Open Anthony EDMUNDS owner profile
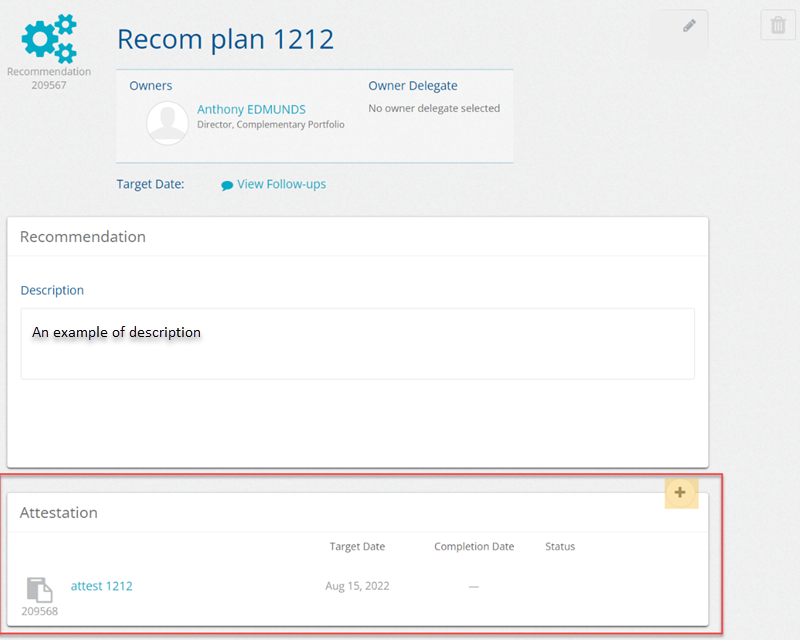This screenshot has height=640, width=800. pos(251,109)
